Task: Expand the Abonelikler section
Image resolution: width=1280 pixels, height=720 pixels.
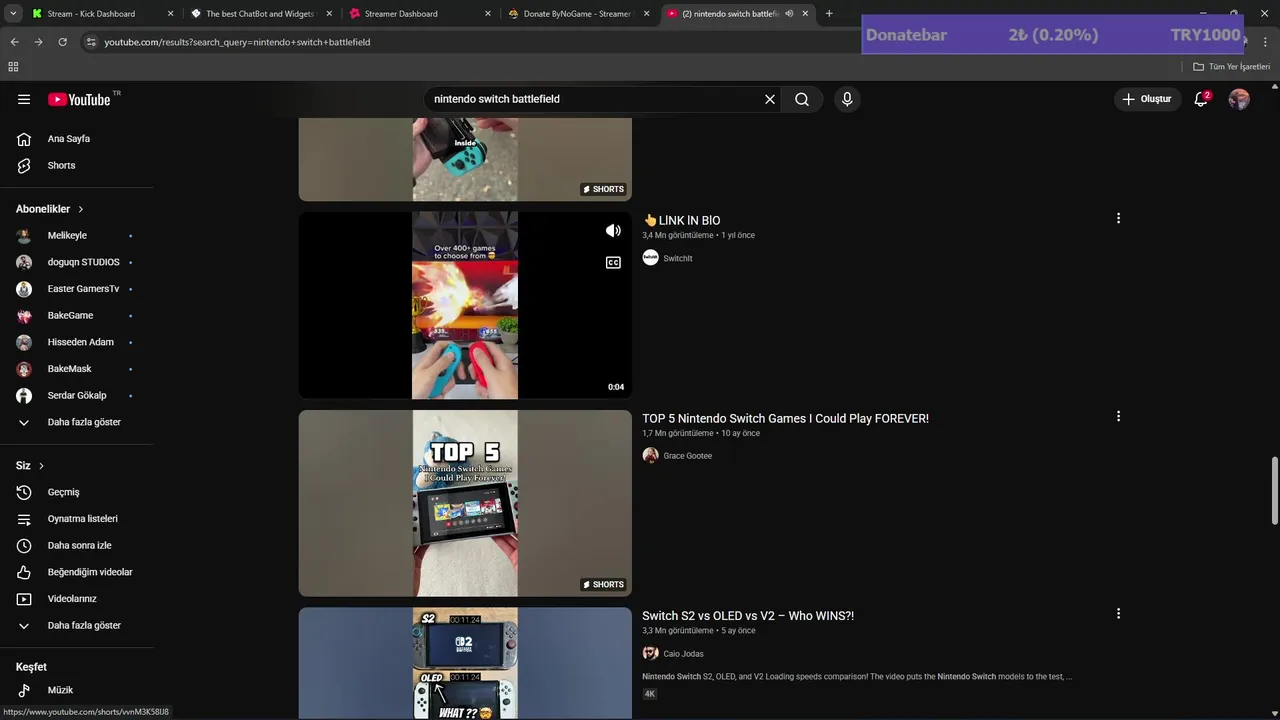Action: [50, 209]
